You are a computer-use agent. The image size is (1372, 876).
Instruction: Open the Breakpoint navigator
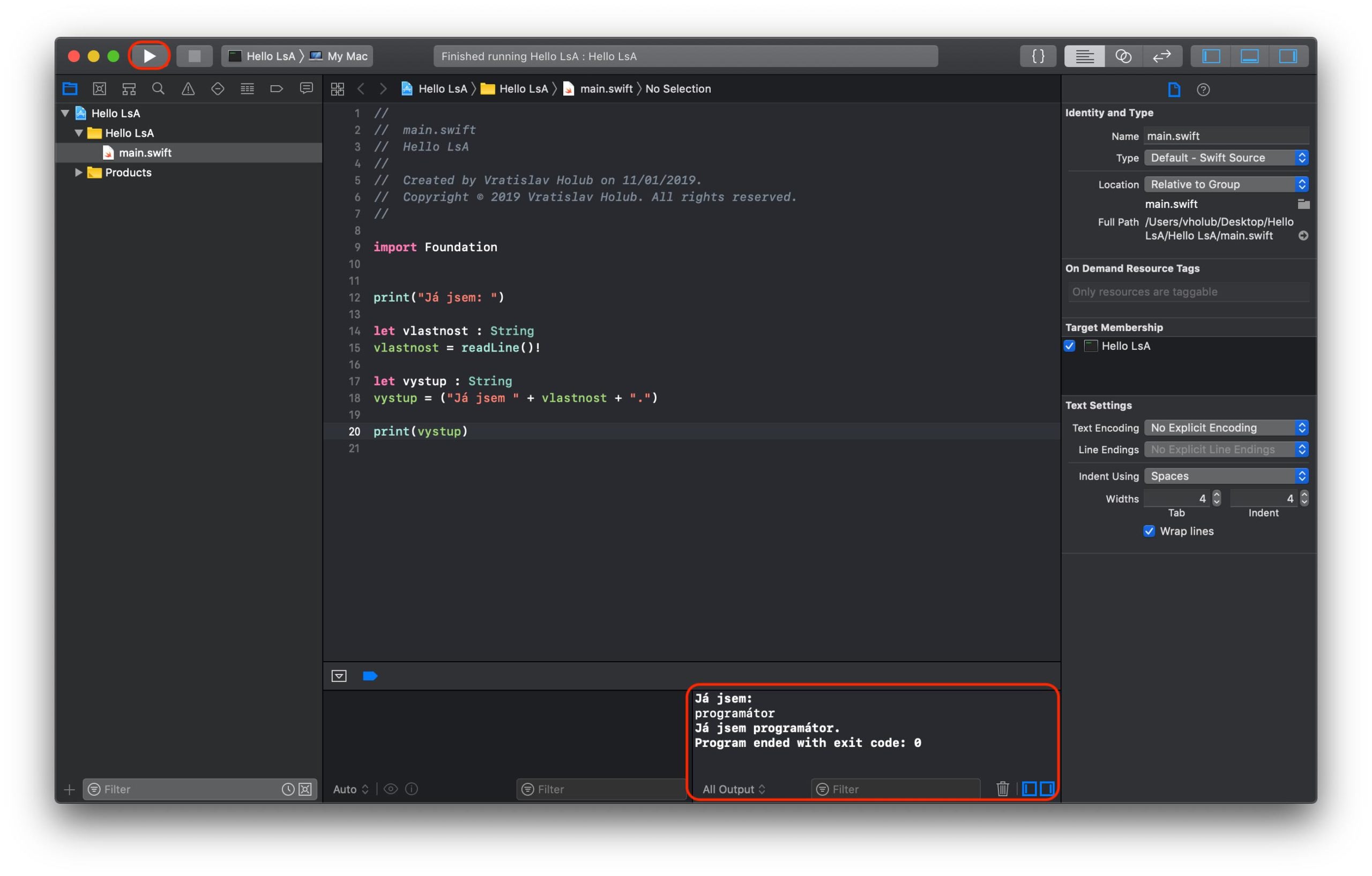pos(277,89)
